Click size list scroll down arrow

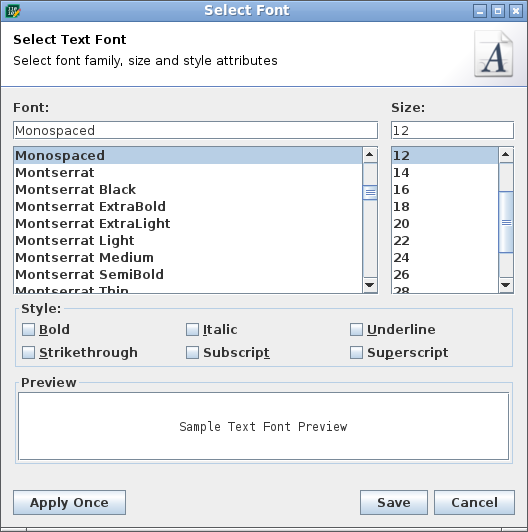tap(506, 285)
